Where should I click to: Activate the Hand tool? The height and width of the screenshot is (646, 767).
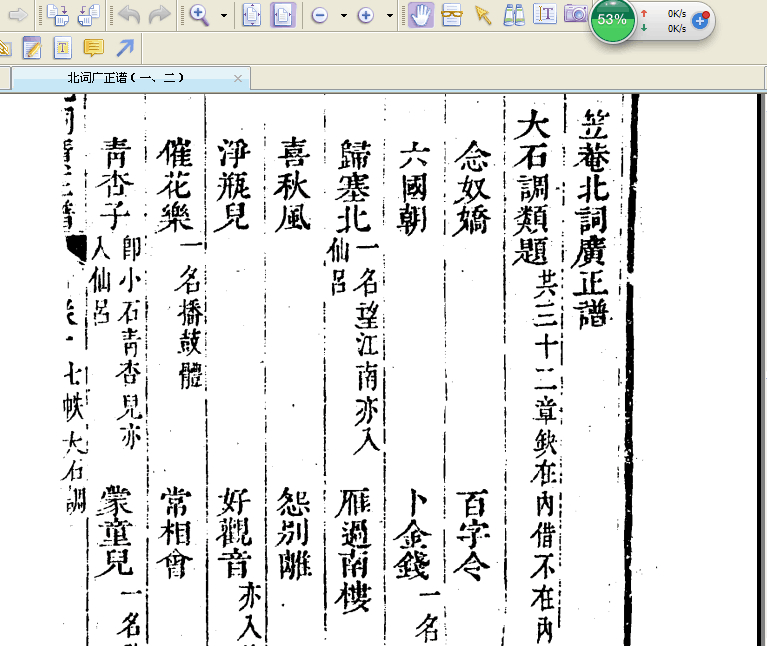[421, 15]
